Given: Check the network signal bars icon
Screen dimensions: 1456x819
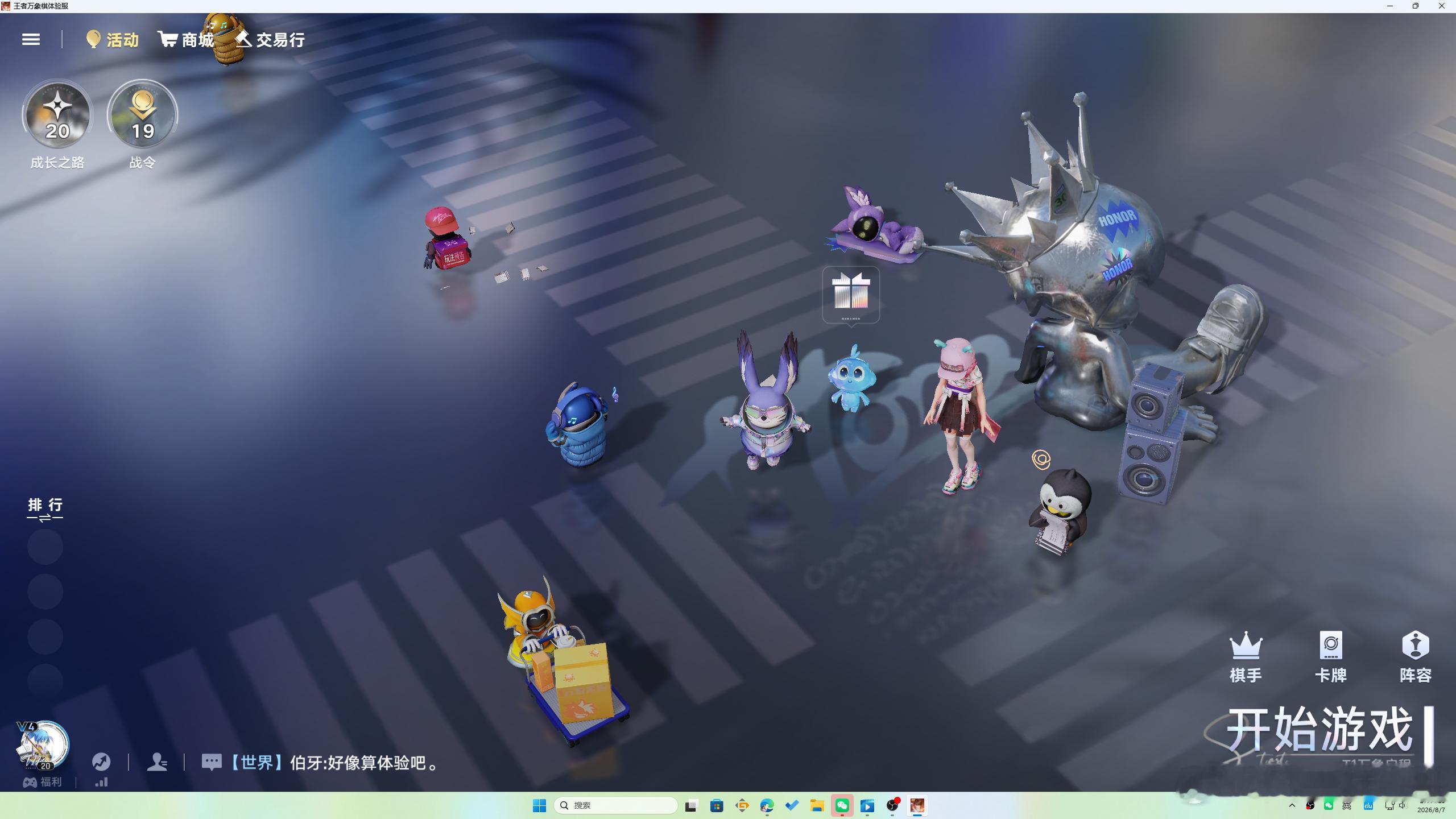Looking at the screenshot, I should coord(101,782).
